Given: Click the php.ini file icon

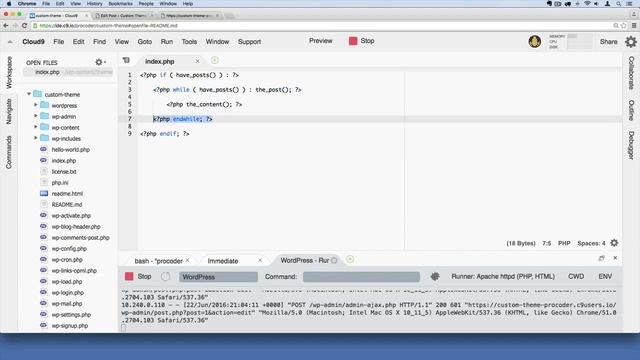Looking at the screenshot, I should point(44,182).
